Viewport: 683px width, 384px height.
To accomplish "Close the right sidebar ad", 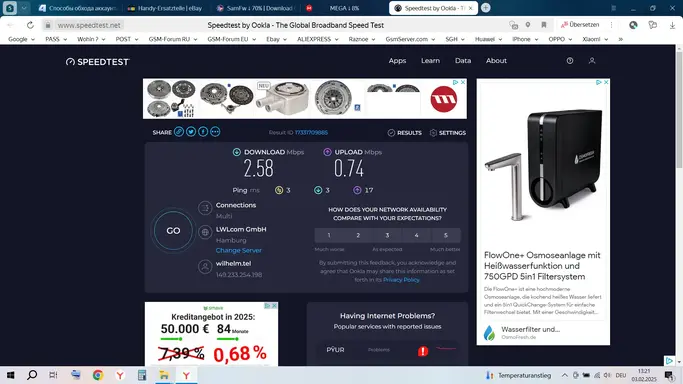I will tap(606, 82).
